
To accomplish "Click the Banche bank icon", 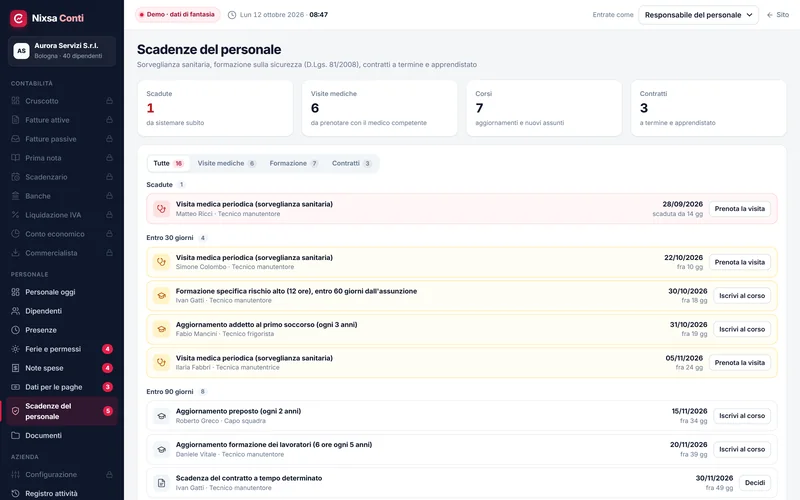I will [15, 196].
